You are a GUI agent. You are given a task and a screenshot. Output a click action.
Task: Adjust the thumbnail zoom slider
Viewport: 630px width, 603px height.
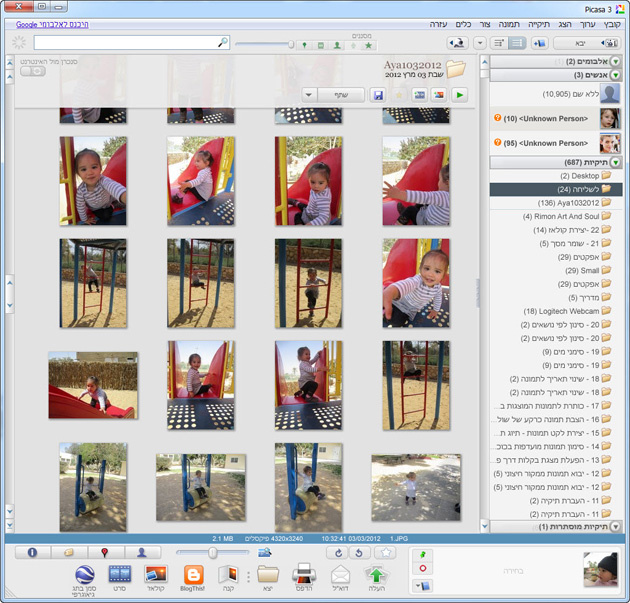coord(213,553)
